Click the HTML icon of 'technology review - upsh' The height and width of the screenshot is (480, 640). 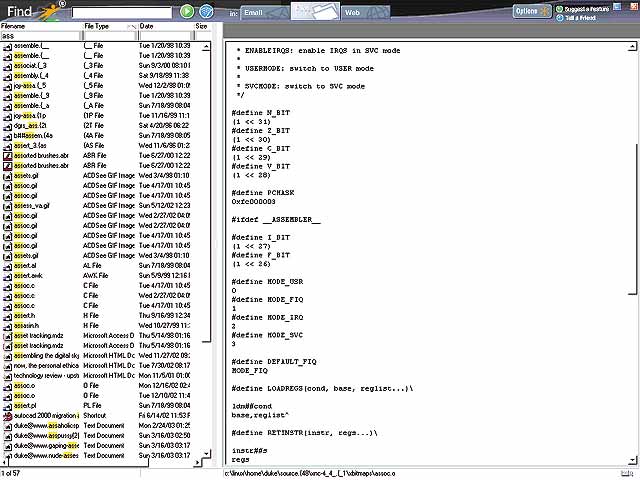coord(7,376)
